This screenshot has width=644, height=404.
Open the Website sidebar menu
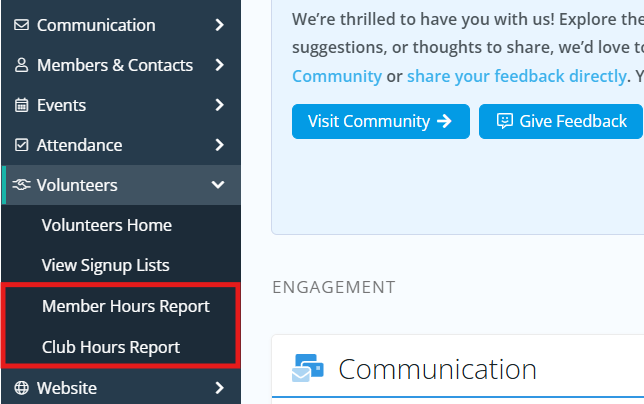coord(121,388)
